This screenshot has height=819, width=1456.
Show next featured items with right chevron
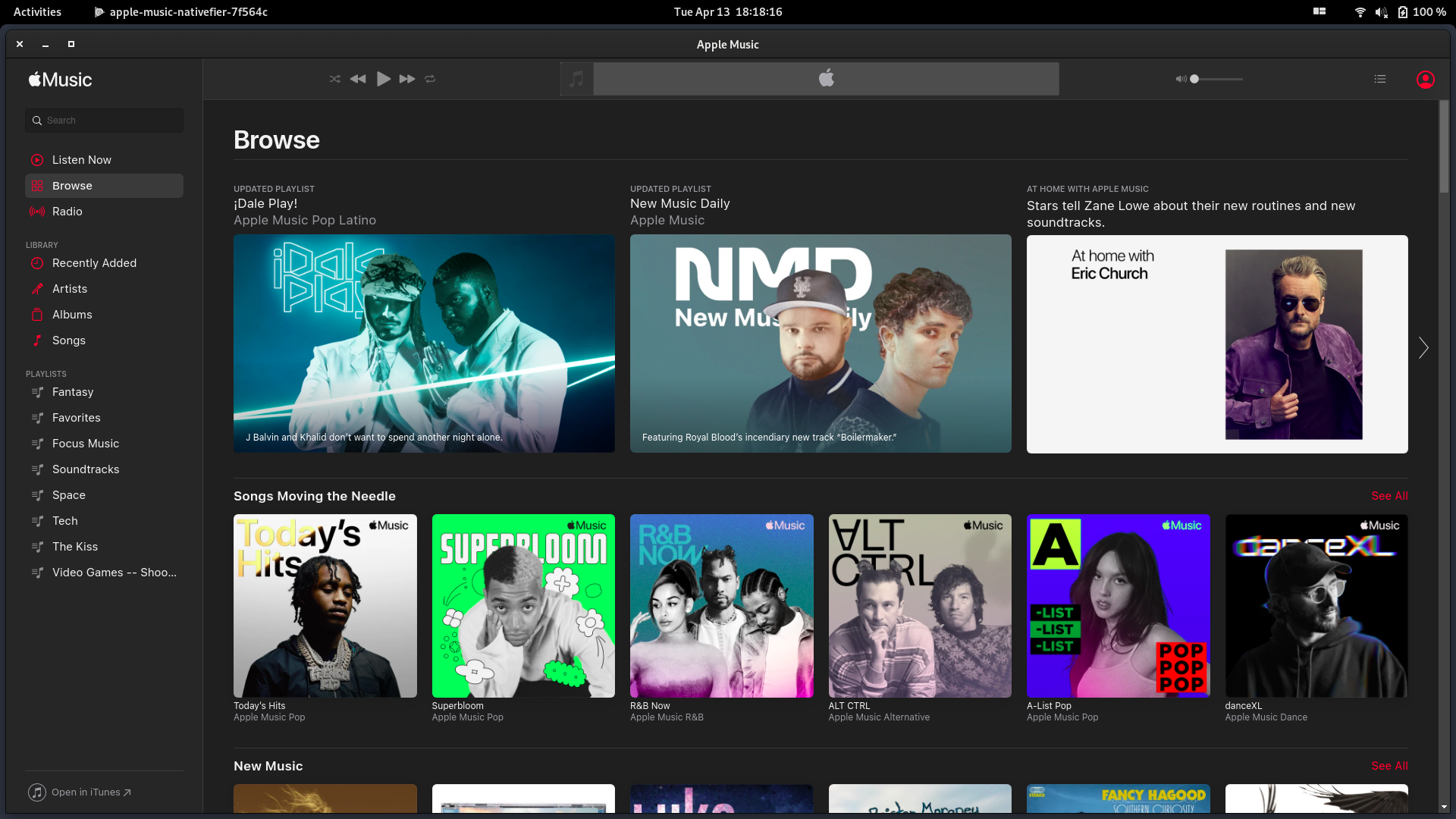pyautogui.click(x=1423, y=347)
